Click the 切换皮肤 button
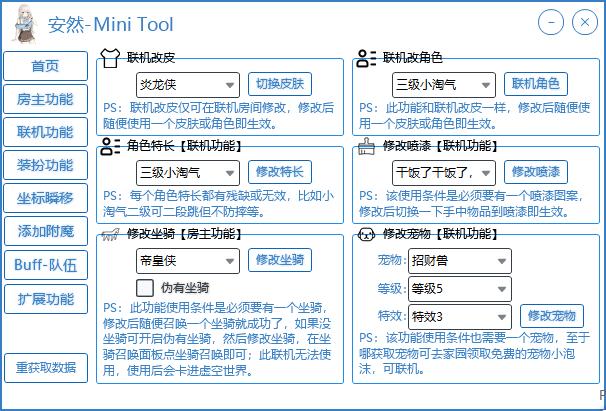This screenshot has height=411, width=606. click(280, 84)
